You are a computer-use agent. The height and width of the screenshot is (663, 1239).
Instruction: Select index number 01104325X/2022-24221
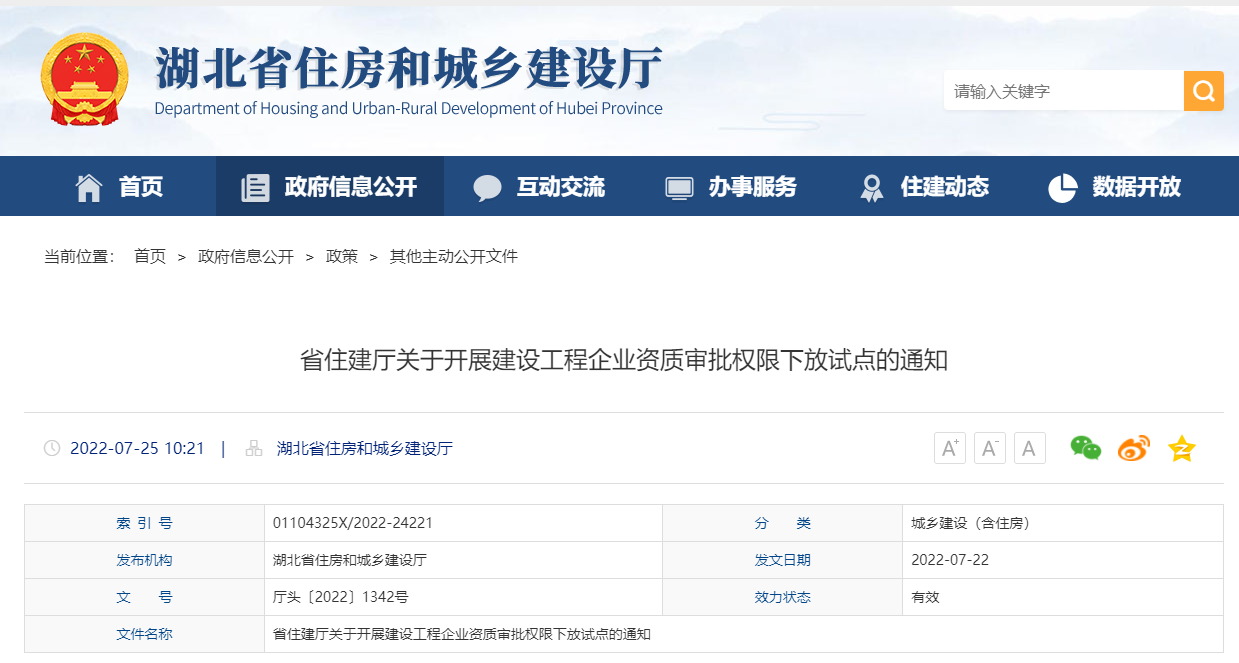tap(353, 523)
